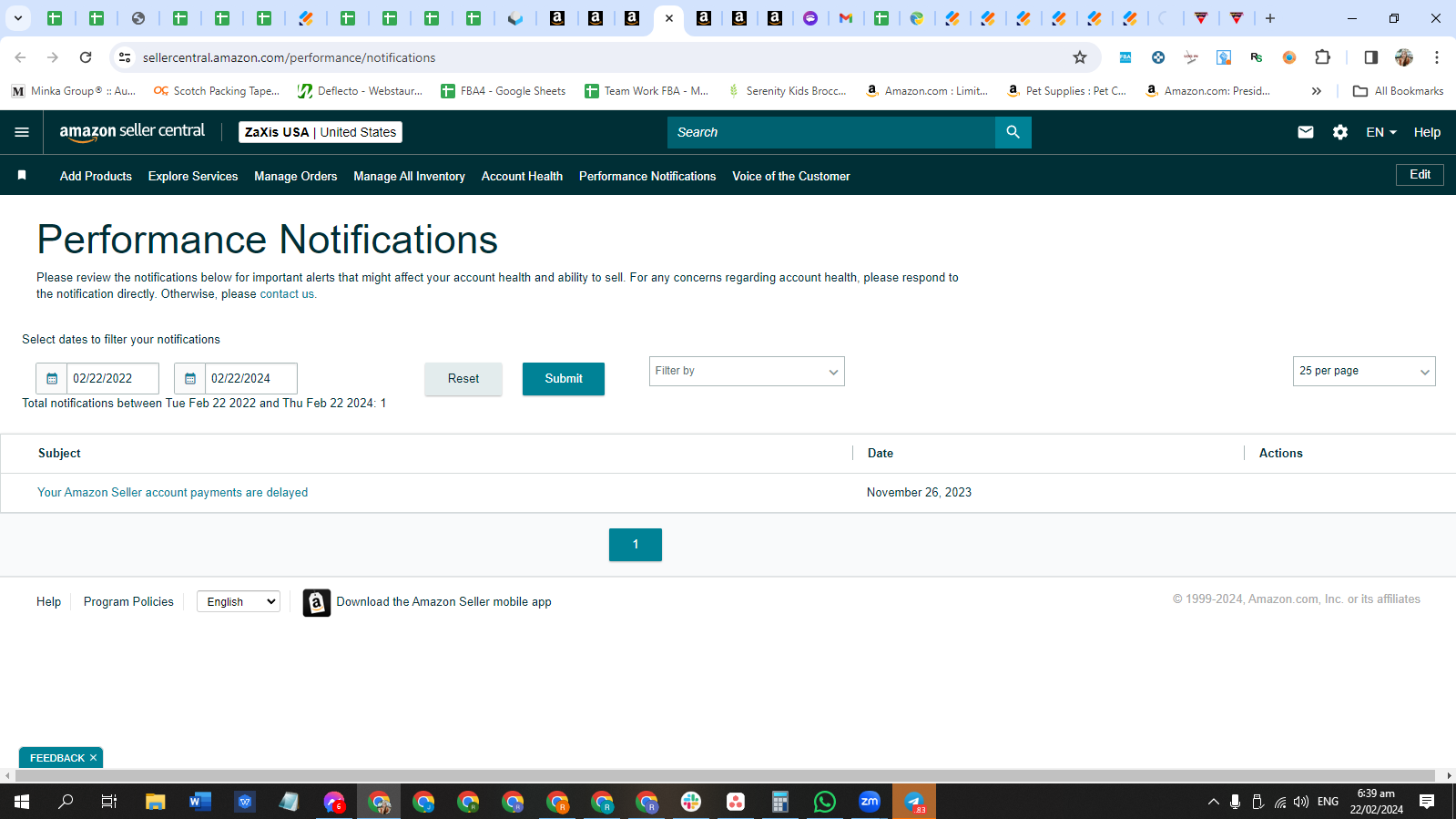1456x819 pixels.
Task: Click the contact us link
Action: (x=289, y=294)
